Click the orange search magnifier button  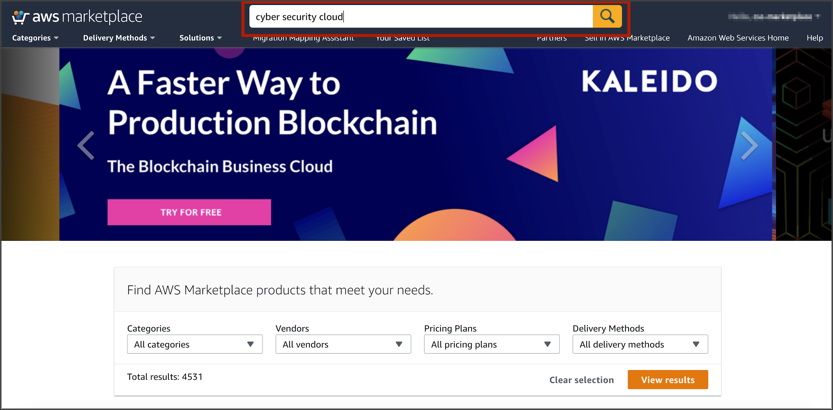pos(607,16)
